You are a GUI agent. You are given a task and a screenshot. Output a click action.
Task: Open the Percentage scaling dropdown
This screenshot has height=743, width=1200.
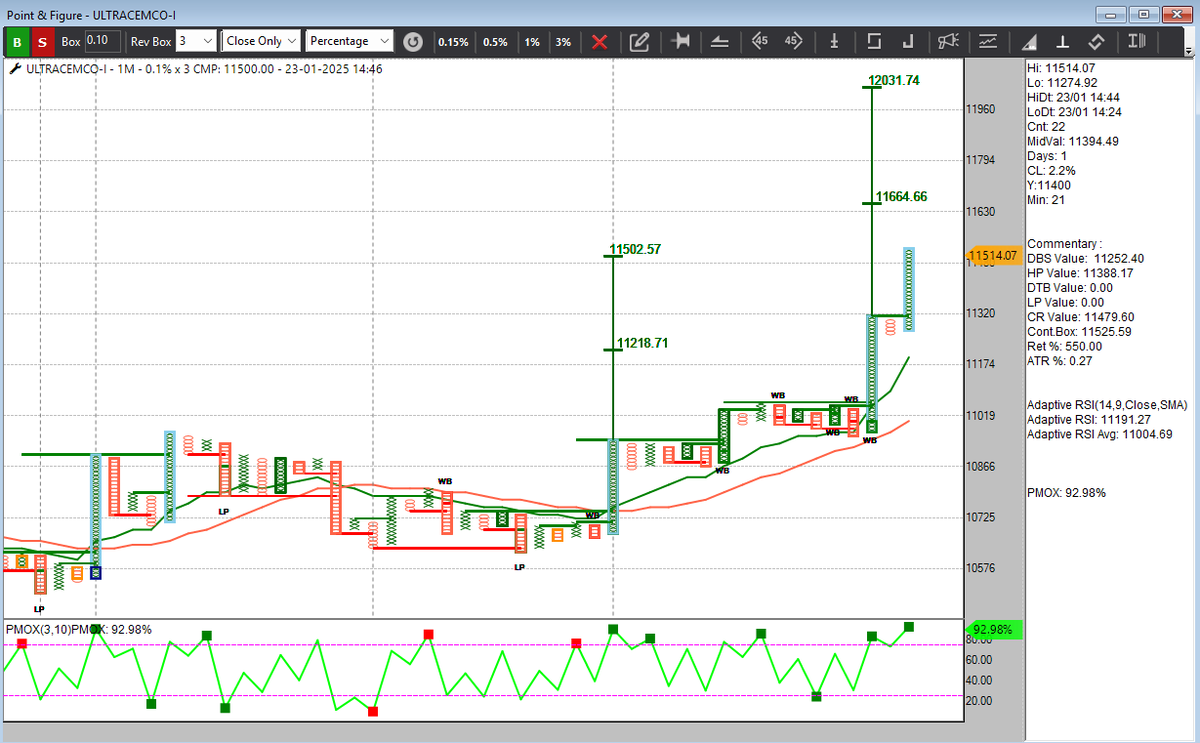tap(350, 41)
